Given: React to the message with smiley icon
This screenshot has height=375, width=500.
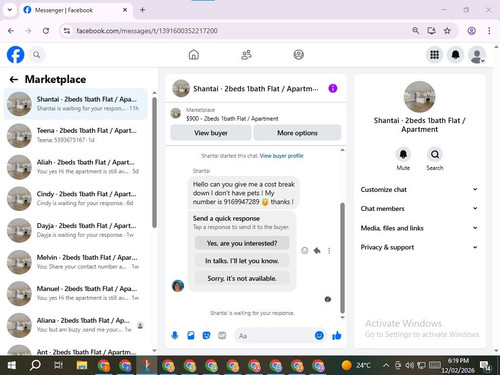Looking at the screenshot, I should tap(305, 250).
